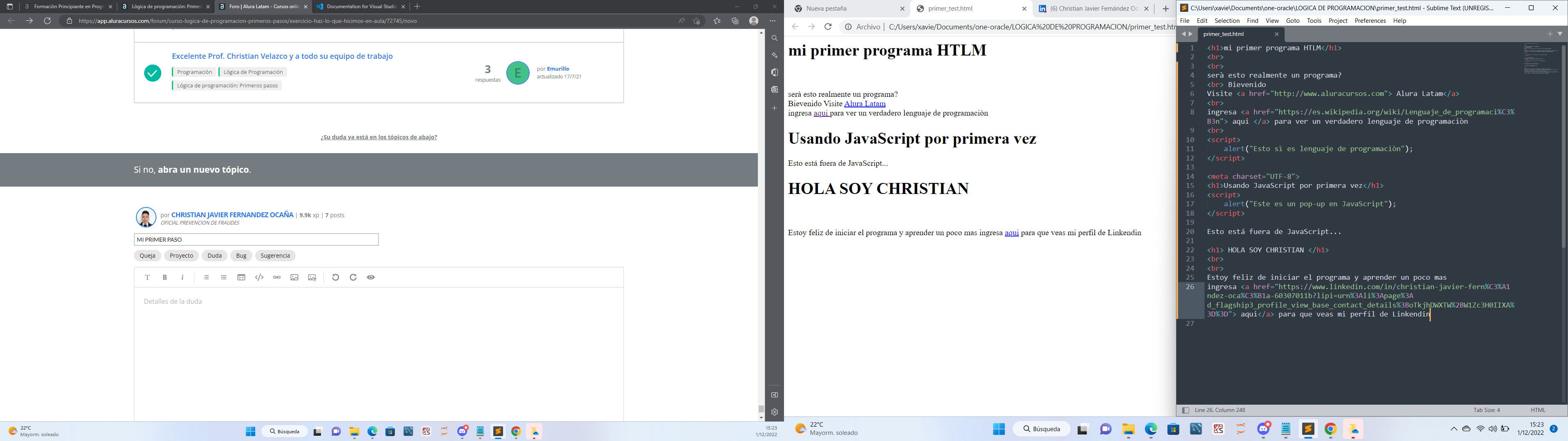The height and width of the screenshot is (441, 1568).
Task: Open Windows Start button on right taskbar
Action: pyautogui.click(x=999, y=429)
